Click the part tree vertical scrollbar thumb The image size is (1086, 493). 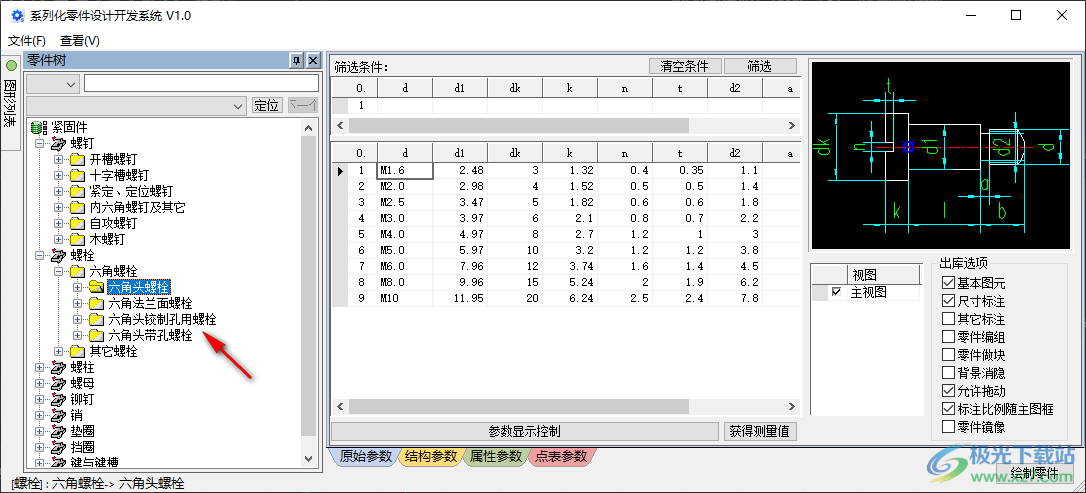pos(309,285)
